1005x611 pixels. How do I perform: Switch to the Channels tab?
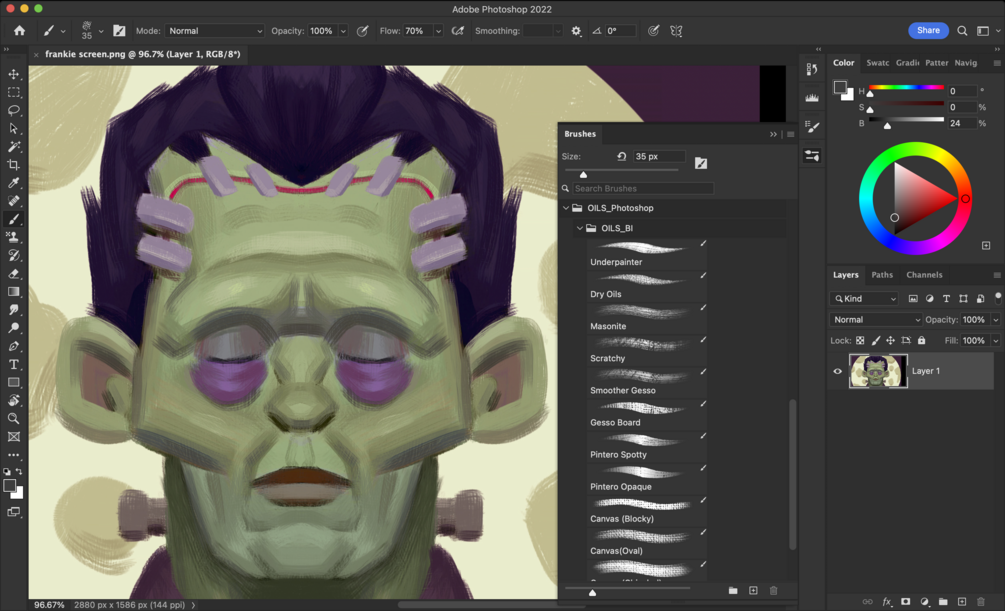click(924, 274)
